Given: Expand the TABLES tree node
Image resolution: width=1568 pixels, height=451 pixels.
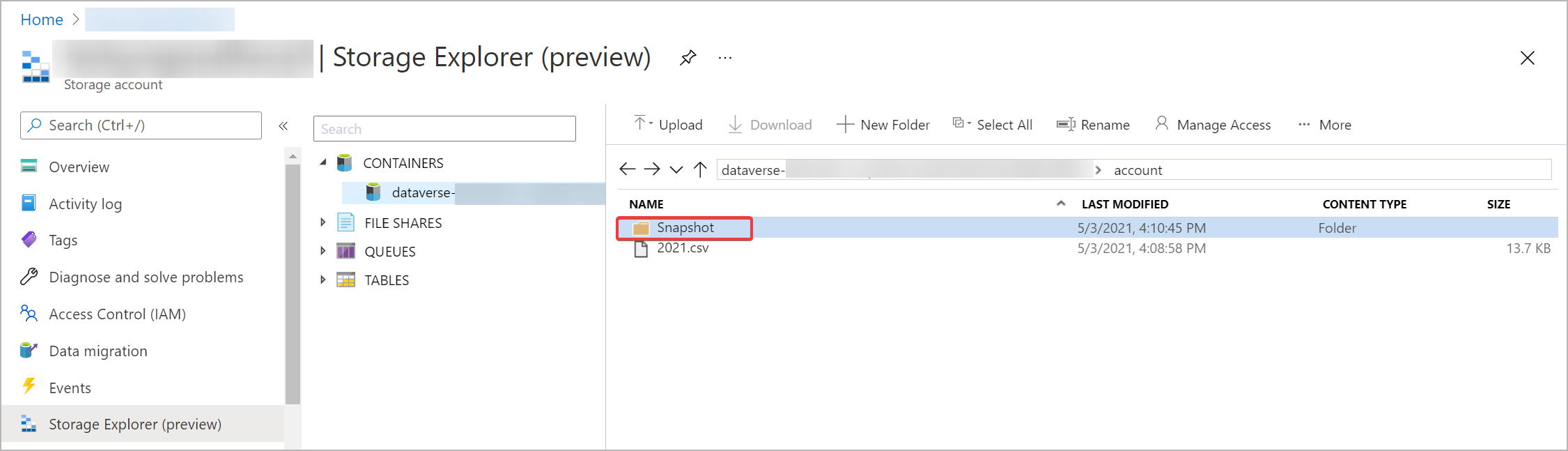Looking at the screenshot, I should 323,280.
